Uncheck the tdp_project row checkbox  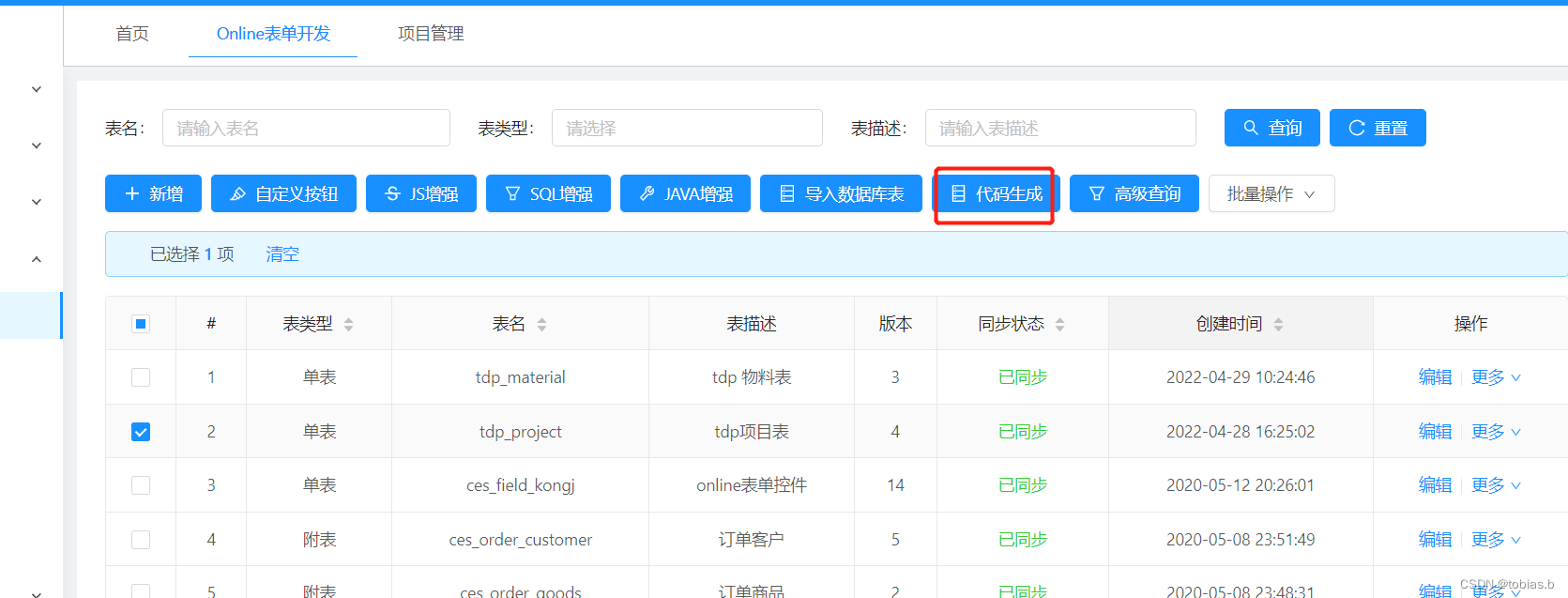click(x=141, y=432)
